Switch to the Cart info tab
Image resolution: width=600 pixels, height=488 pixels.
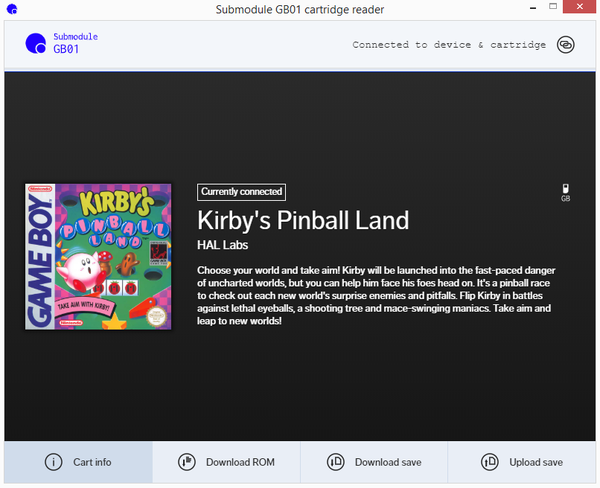point(78,462)
